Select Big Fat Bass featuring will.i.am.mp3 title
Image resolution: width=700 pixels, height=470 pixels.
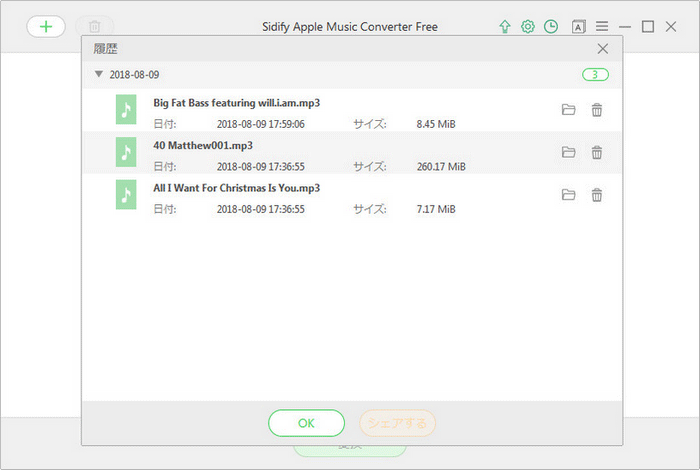tap(237, 103)
